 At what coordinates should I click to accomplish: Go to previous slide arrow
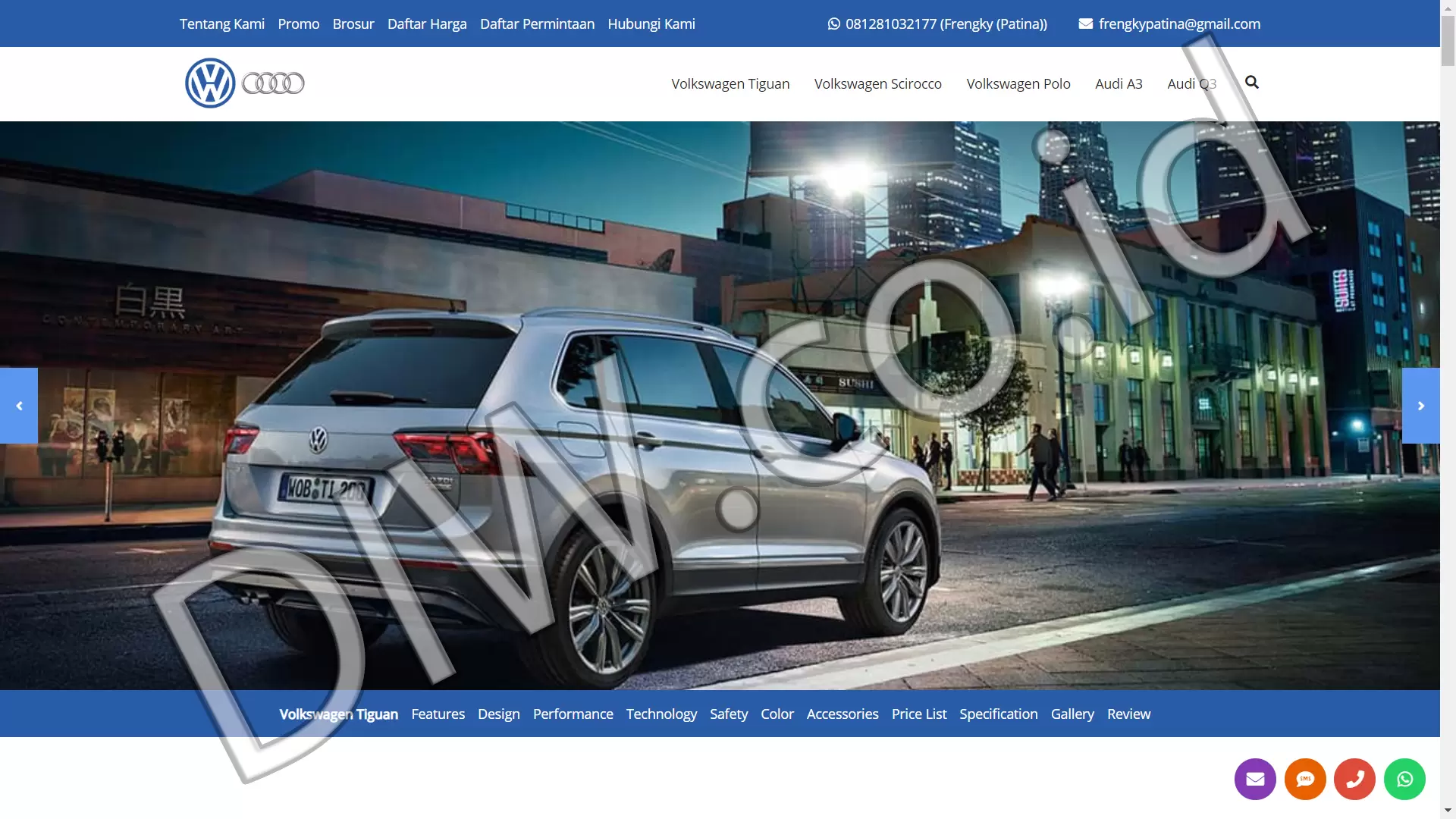coord(19,406)
